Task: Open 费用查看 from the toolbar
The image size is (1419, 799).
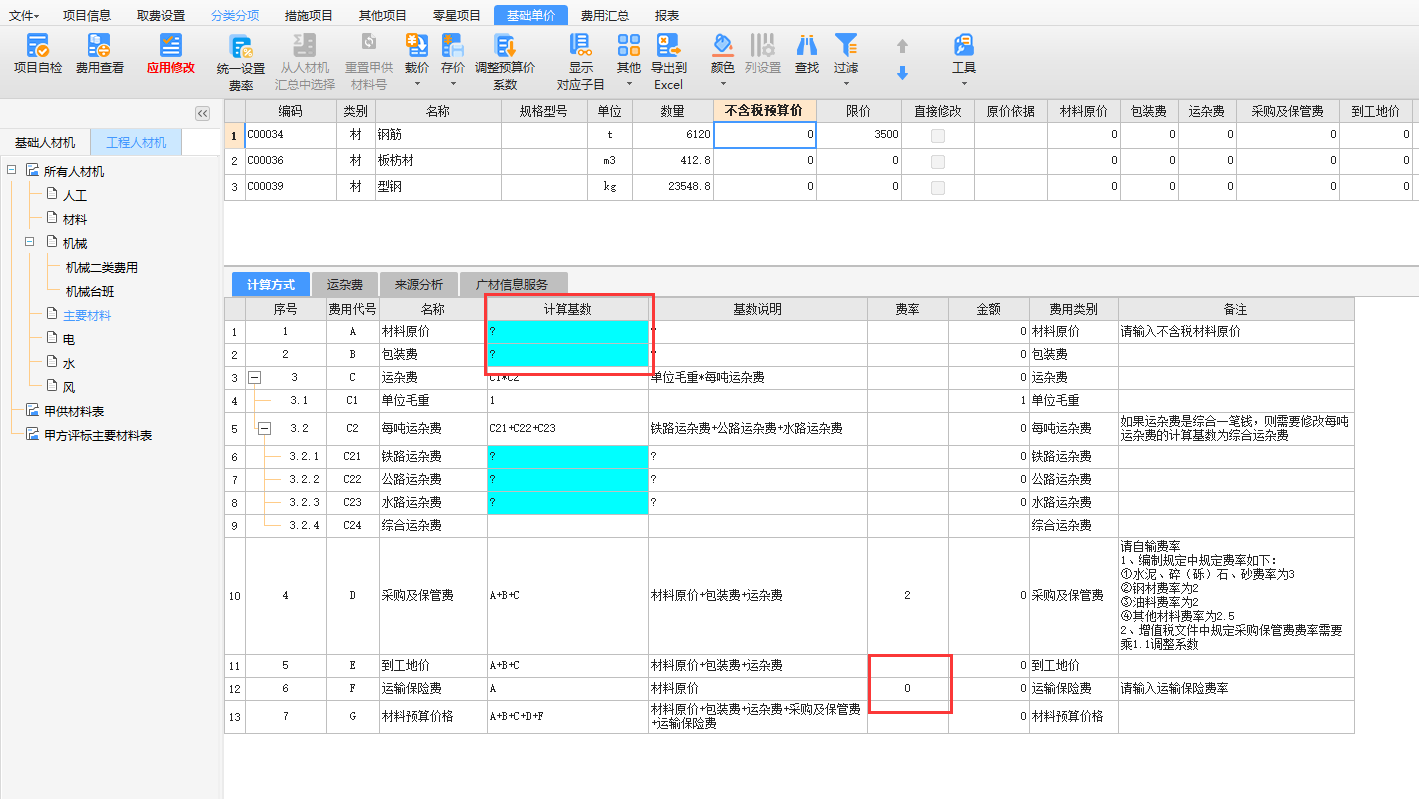Action: pyautogui.click(x=100, y=46)
